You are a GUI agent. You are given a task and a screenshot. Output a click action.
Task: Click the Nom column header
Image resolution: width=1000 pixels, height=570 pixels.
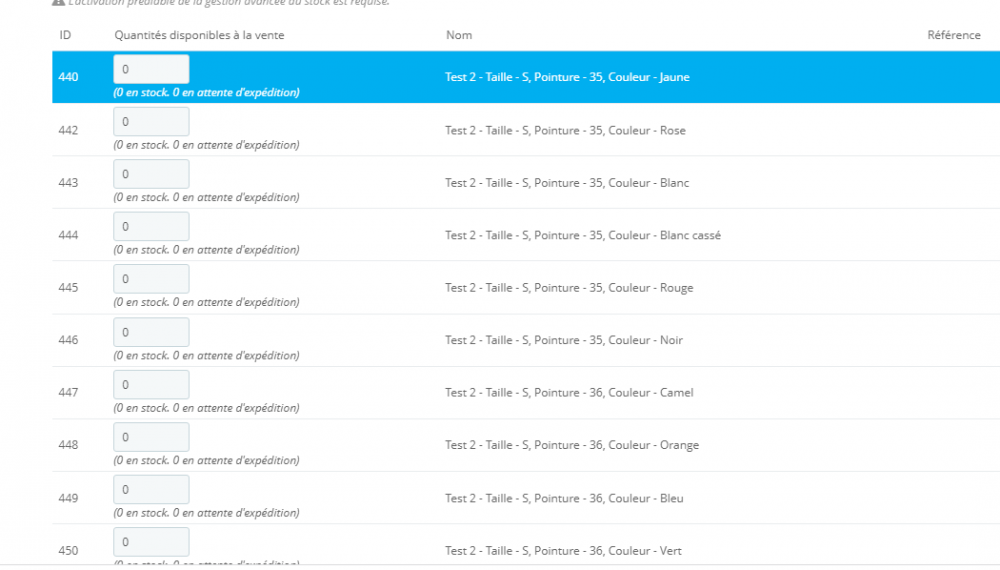pyautogui.click(x=459, y=35)
